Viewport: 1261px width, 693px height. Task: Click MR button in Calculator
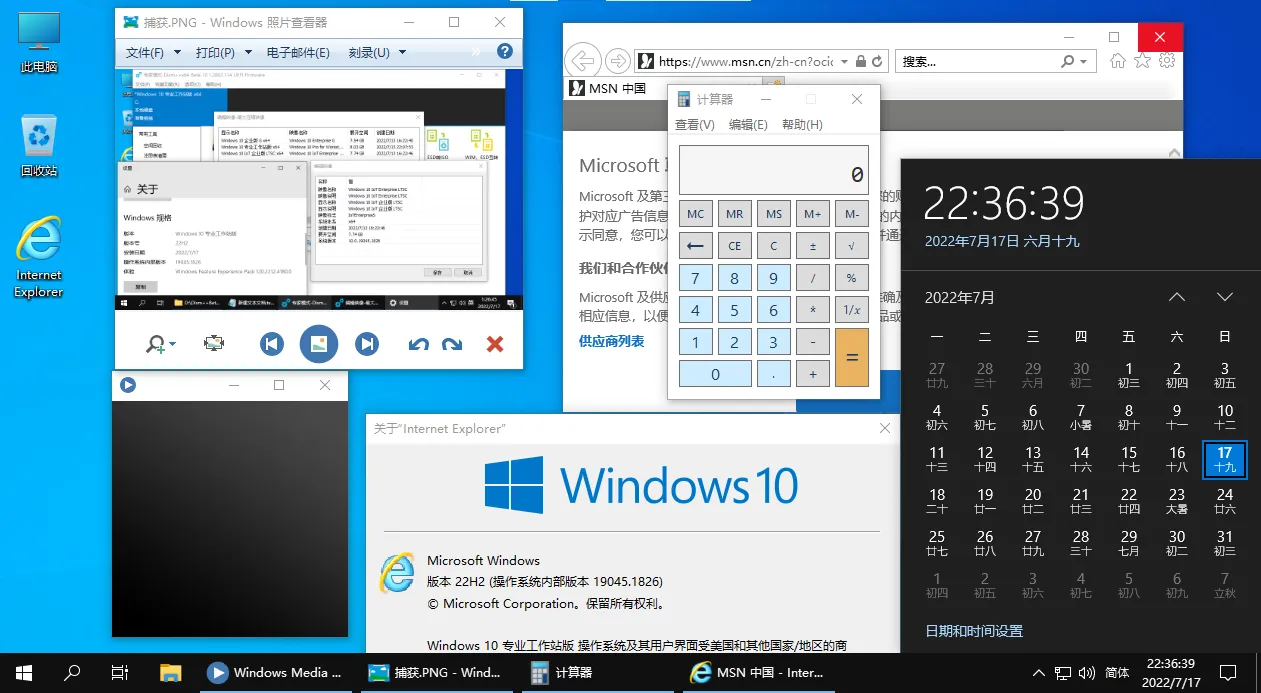[x=734, y=214]
